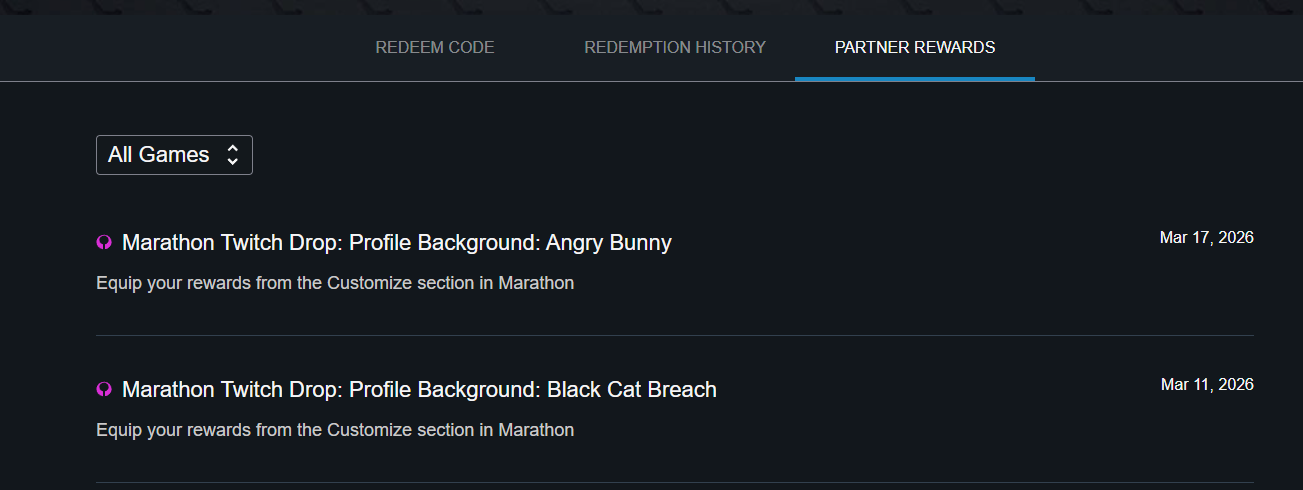
Task: Click the "All Games" text in the selector
Action: click(159, 155)
